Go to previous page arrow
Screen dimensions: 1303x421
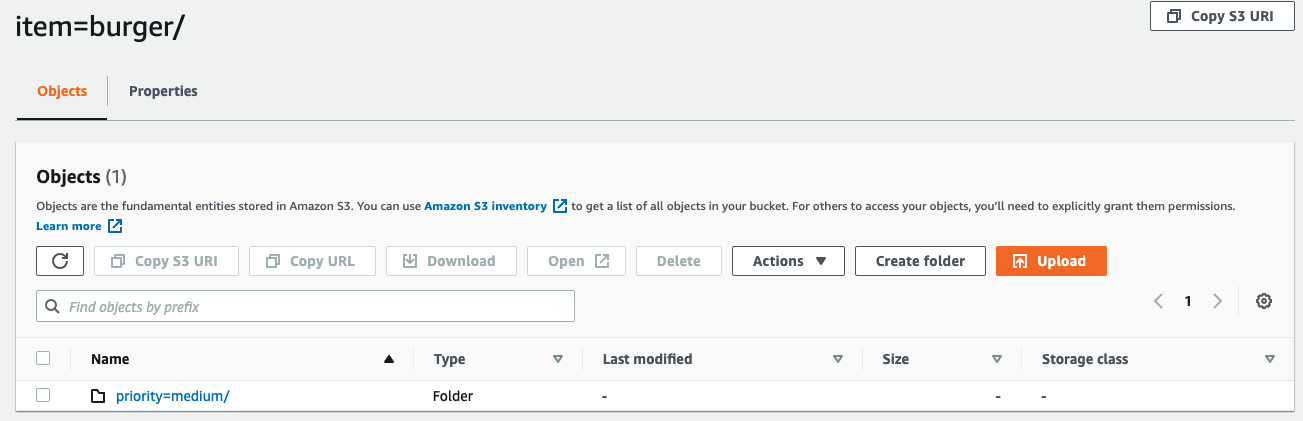tap(1158, 301)
